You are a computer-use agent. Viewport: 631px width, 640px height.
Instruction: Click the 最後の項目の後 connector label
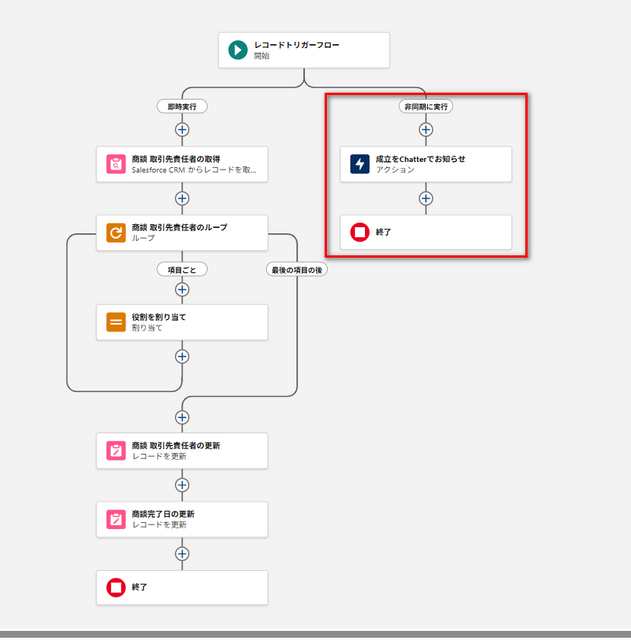pyautogui.click(x=296, y=268)
